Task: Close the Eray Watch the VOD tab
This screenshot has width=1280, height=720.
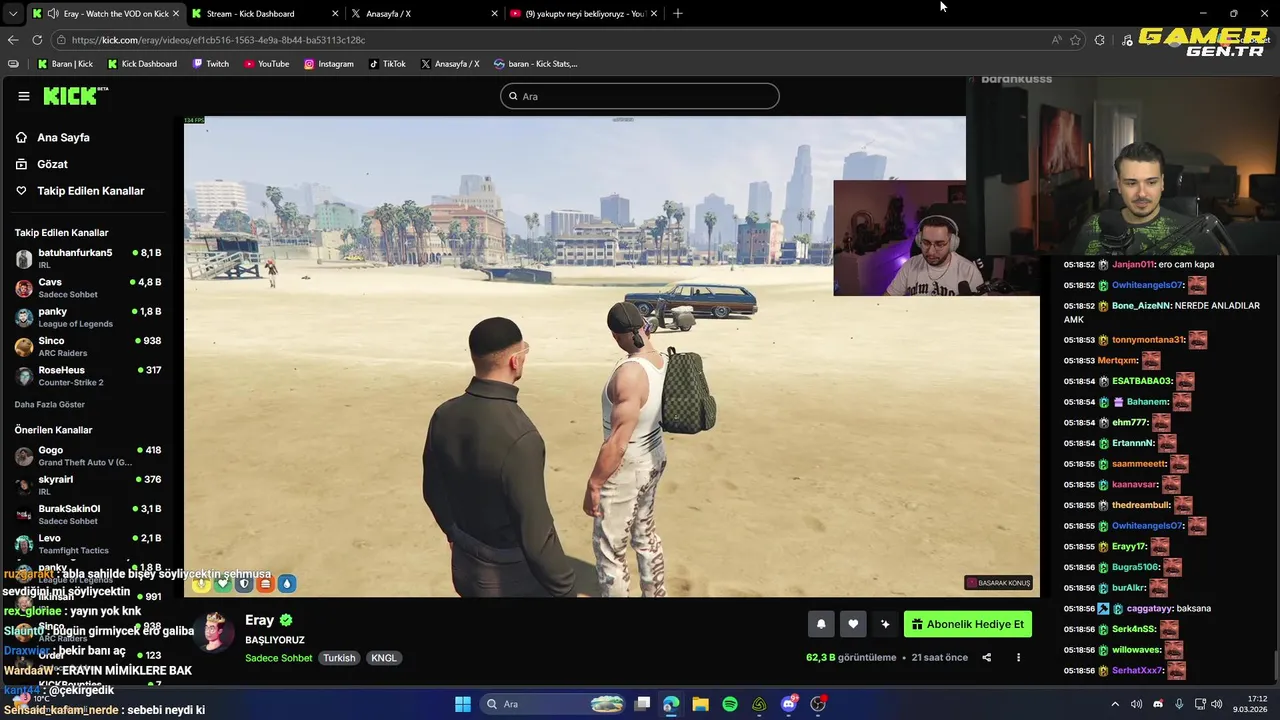Action: [x=176, y=14]
